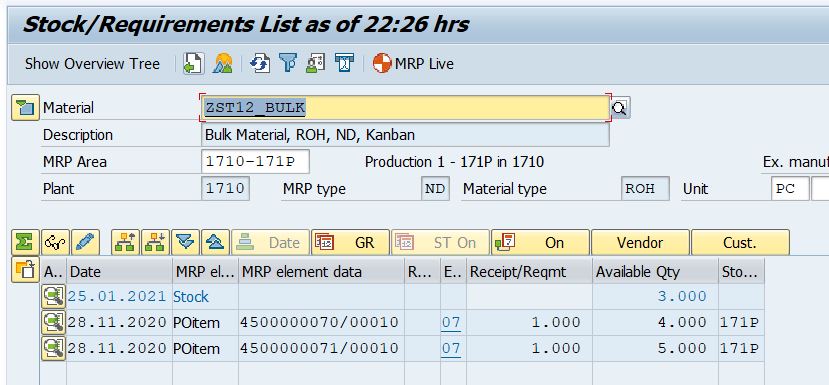Open the Material search help
Viewport: 829px width, 385px height.
coord(620,108)
